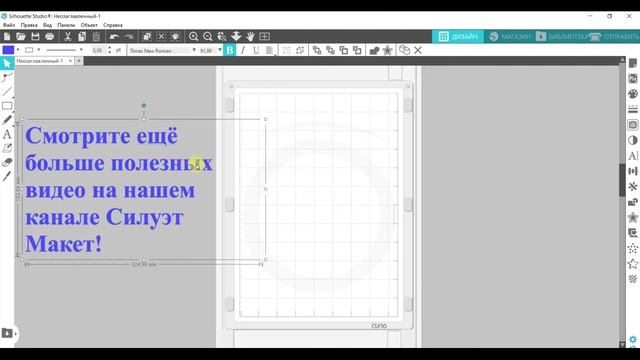Select the Text tool in left toolbar
640x360 pixels.
coord(7,134)
